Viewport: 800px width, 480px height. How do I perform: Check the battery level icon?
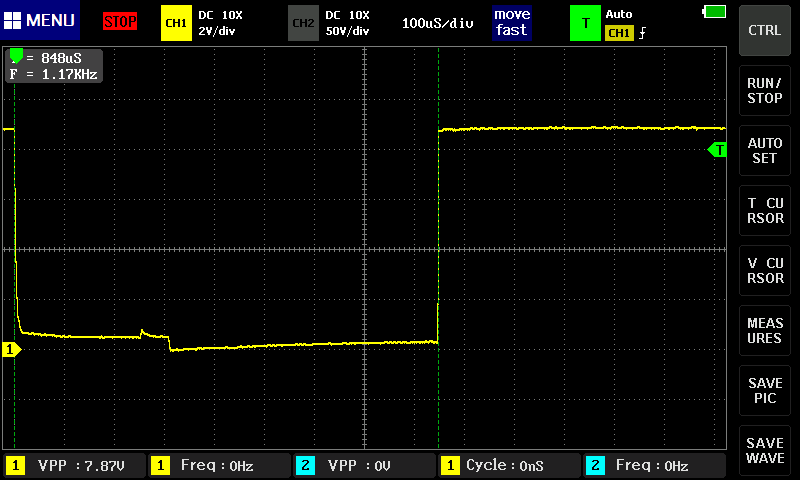(x=714, y=11)
